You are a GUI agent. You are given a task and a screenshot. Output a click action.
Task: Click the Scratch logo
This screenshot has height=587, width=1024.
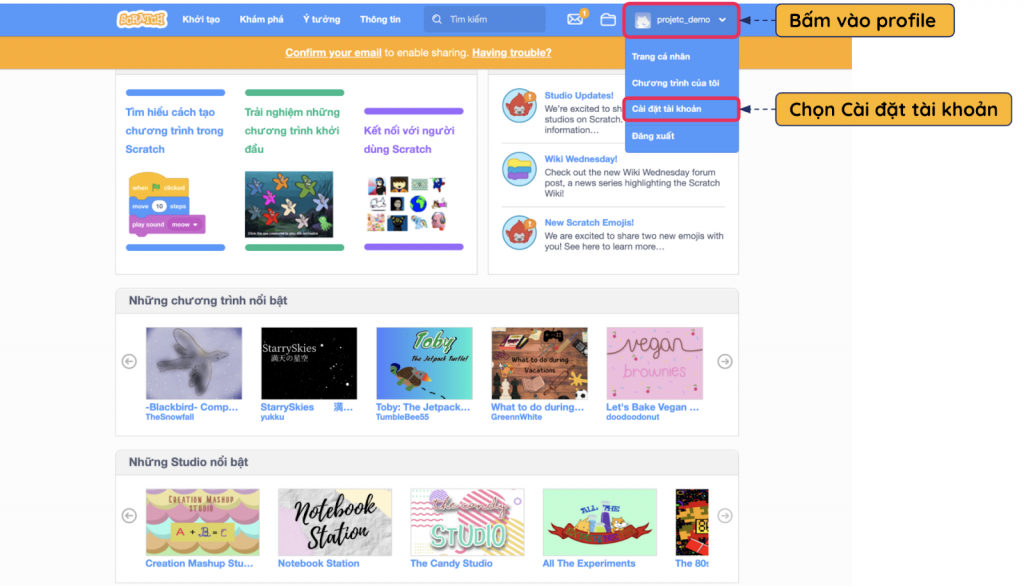(142, 20)
